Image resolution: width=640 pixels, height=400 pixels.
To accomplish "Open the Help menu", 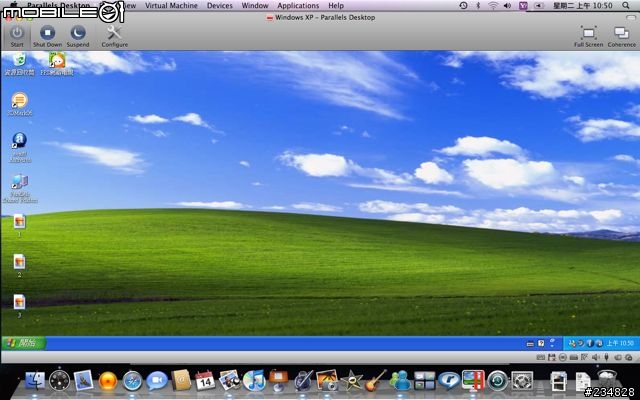I will (336, 6).
